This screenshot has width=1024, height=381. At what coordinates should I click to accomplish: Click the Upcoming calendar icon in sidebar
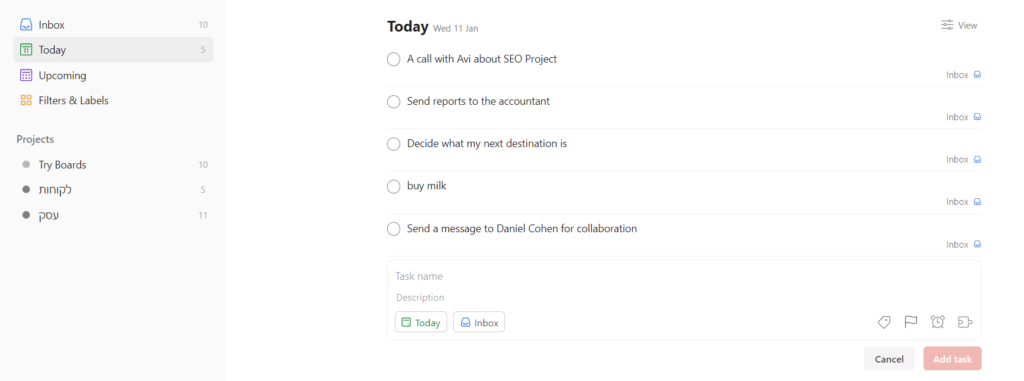(26, 75)
